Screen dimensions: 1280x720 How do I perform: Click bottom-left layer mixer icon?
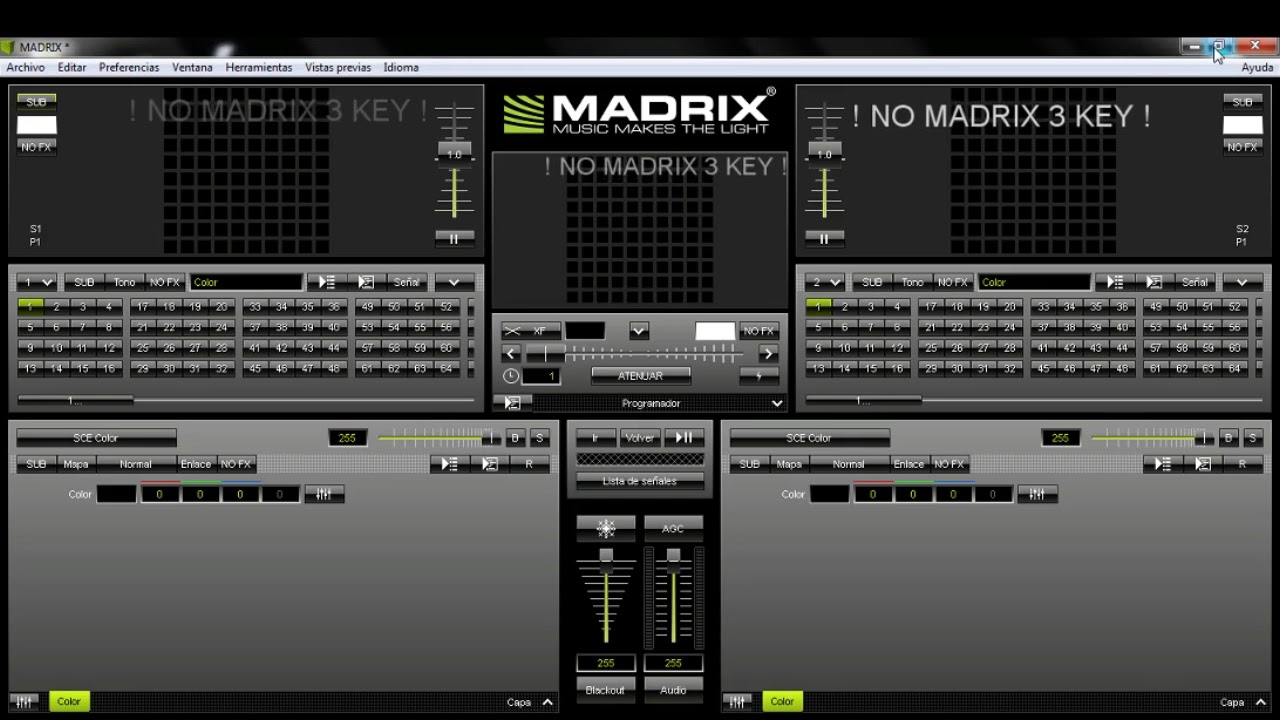[x=26, y=702]
